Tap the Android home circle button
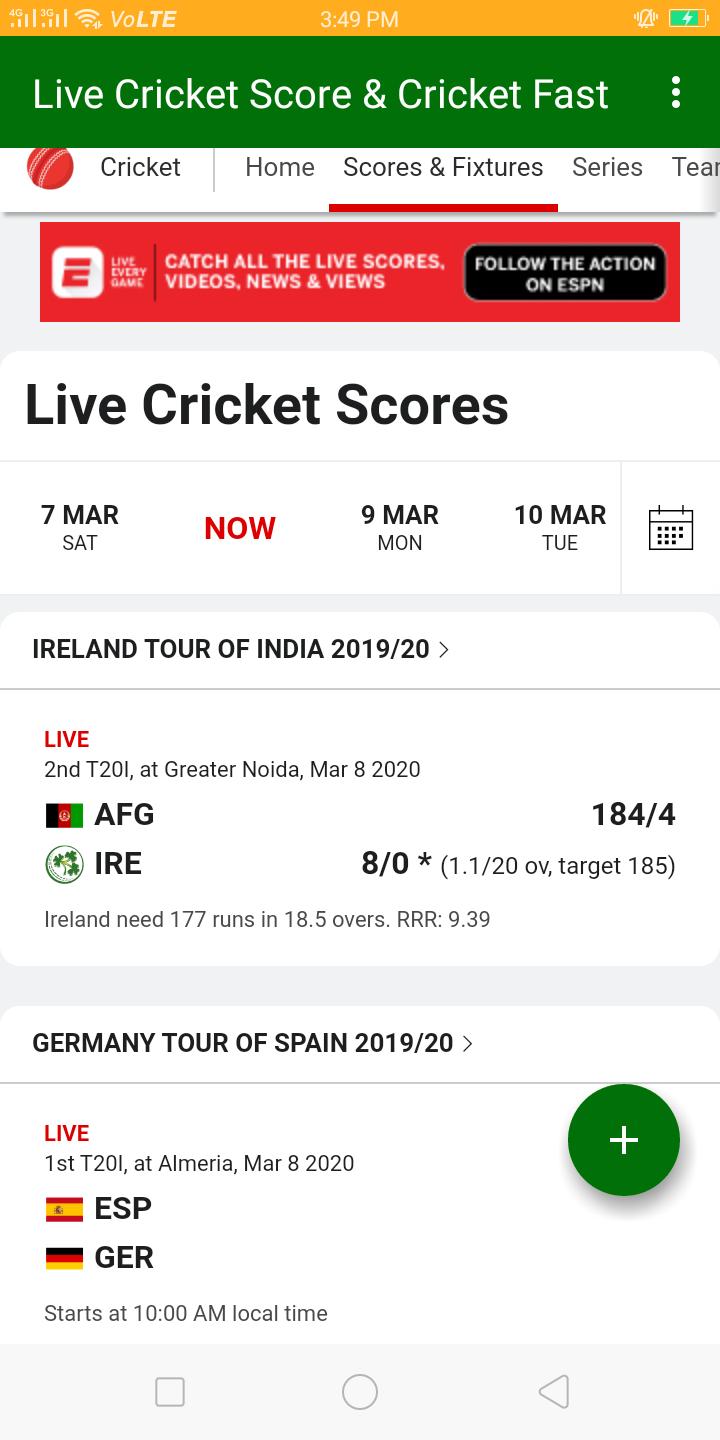Image resolution: width=720 pixels, height=1440 pixels. pos(360,1391)
